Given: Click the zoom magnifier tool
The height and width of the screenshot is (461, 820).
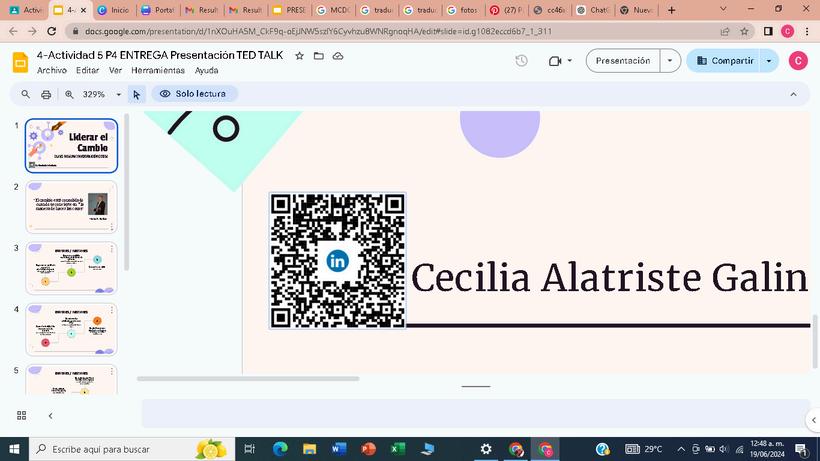Looking at the screenshot, I should tap(69, 95).
